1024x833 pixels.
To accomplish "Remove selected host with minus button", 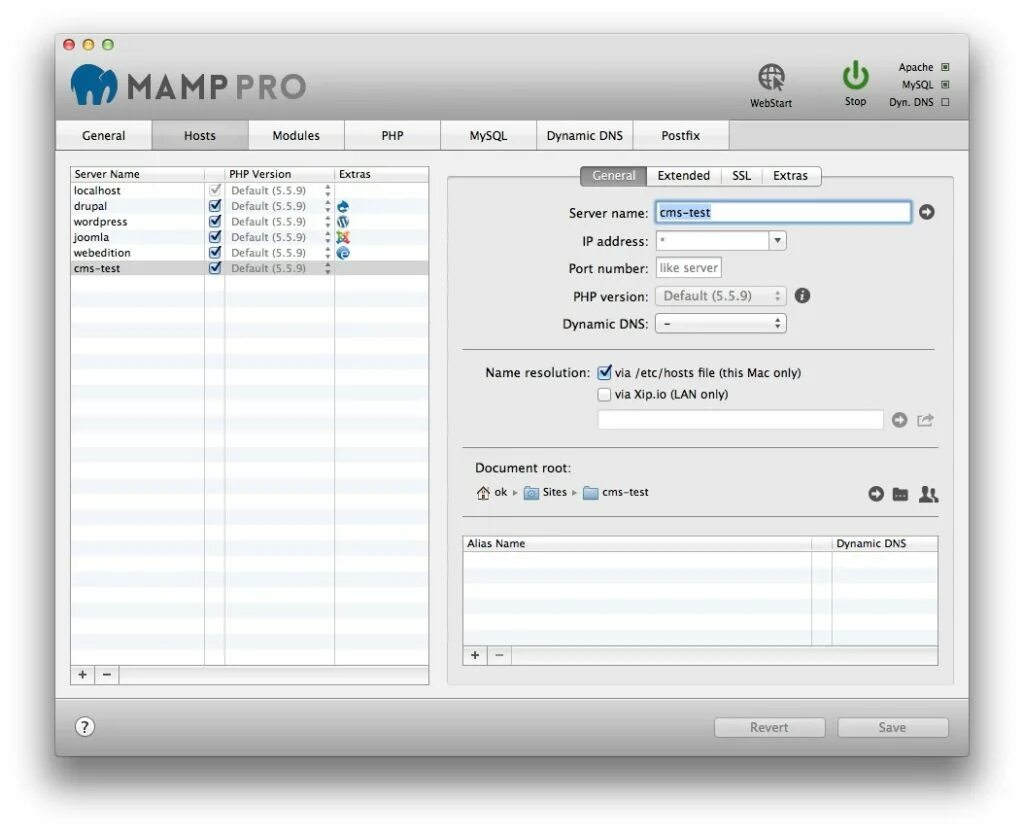I will [x=107, y=675].
